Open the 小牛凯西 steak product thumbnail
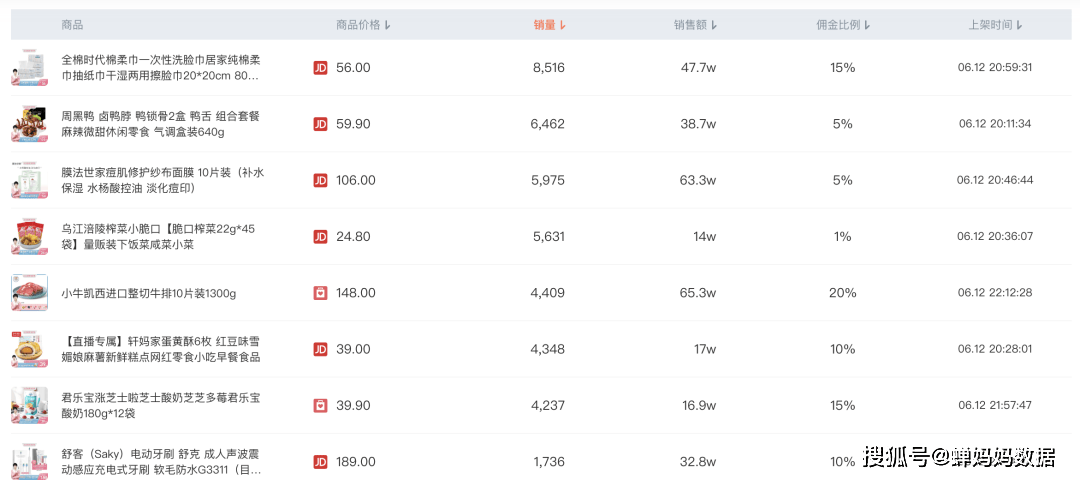 click(30, 293)
